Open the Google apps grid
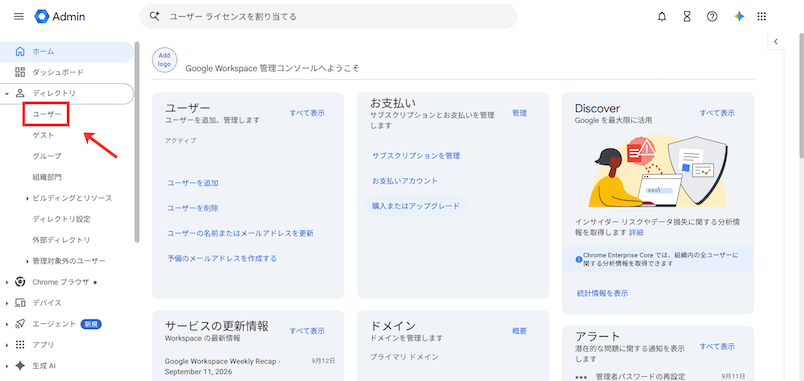The image size is (804, 381). point(762,16)
